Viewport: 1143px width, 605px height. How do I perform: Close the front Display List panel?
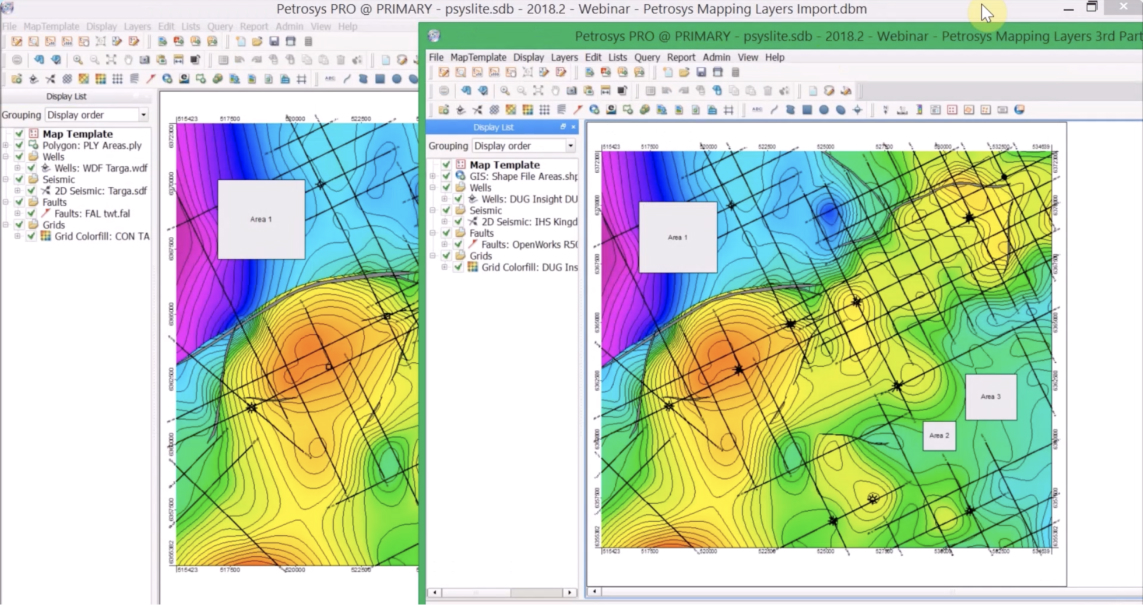click(573, 127)
